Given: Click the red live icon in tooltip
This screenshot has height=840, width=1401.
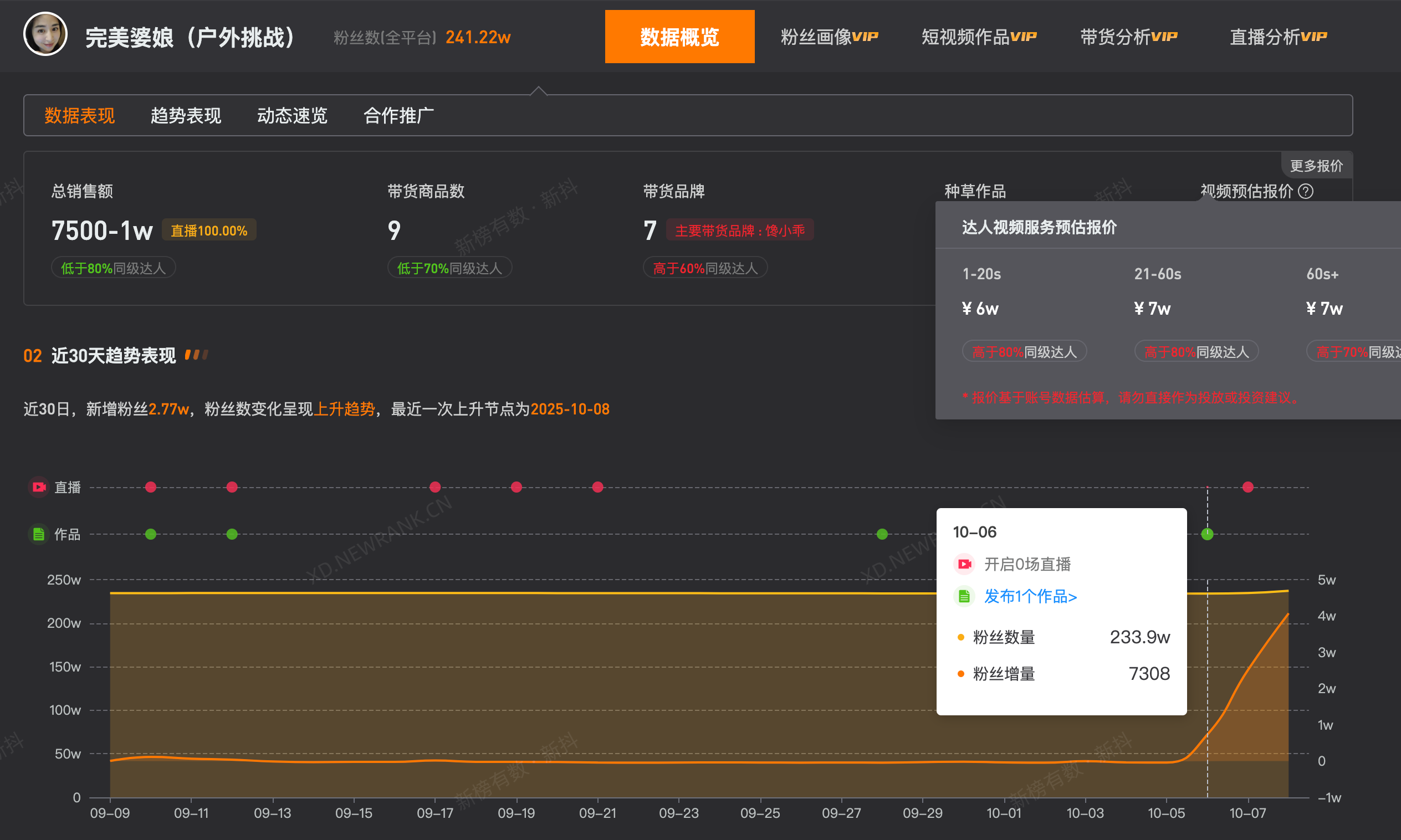Looking at the screenshot, I should 964,564.
